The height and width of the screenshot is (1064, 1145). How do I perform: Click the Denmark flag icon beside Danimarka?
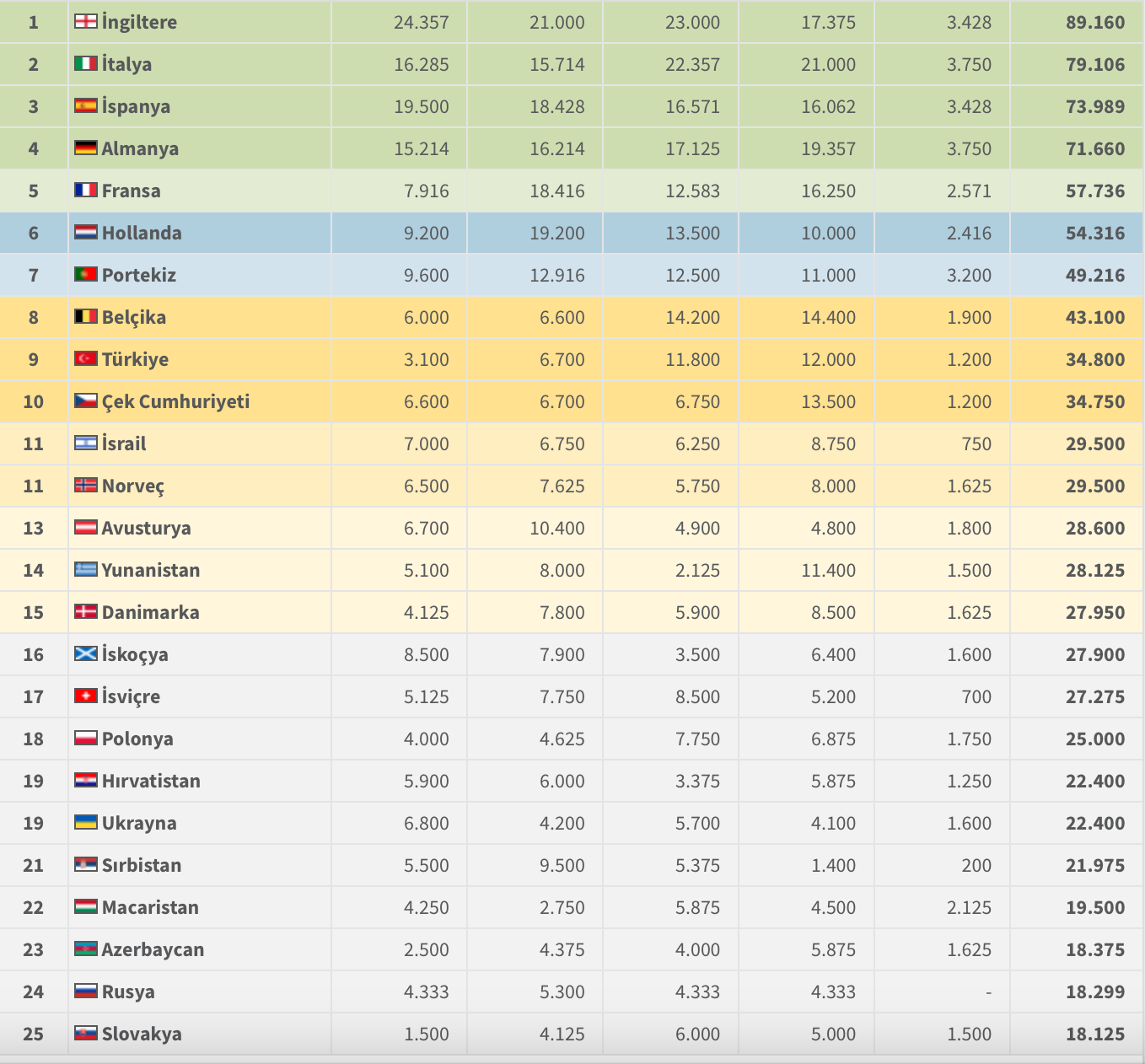85,610
